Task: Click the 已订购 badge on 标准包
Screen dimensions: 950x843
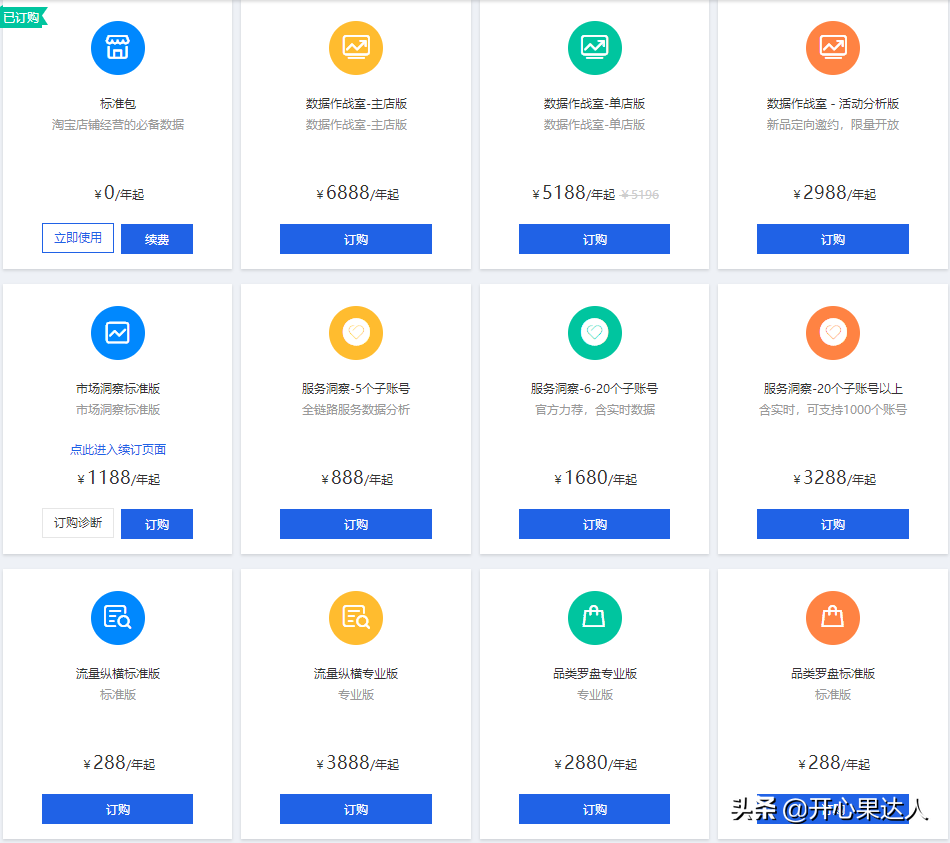Action: (x=23, y=18)
